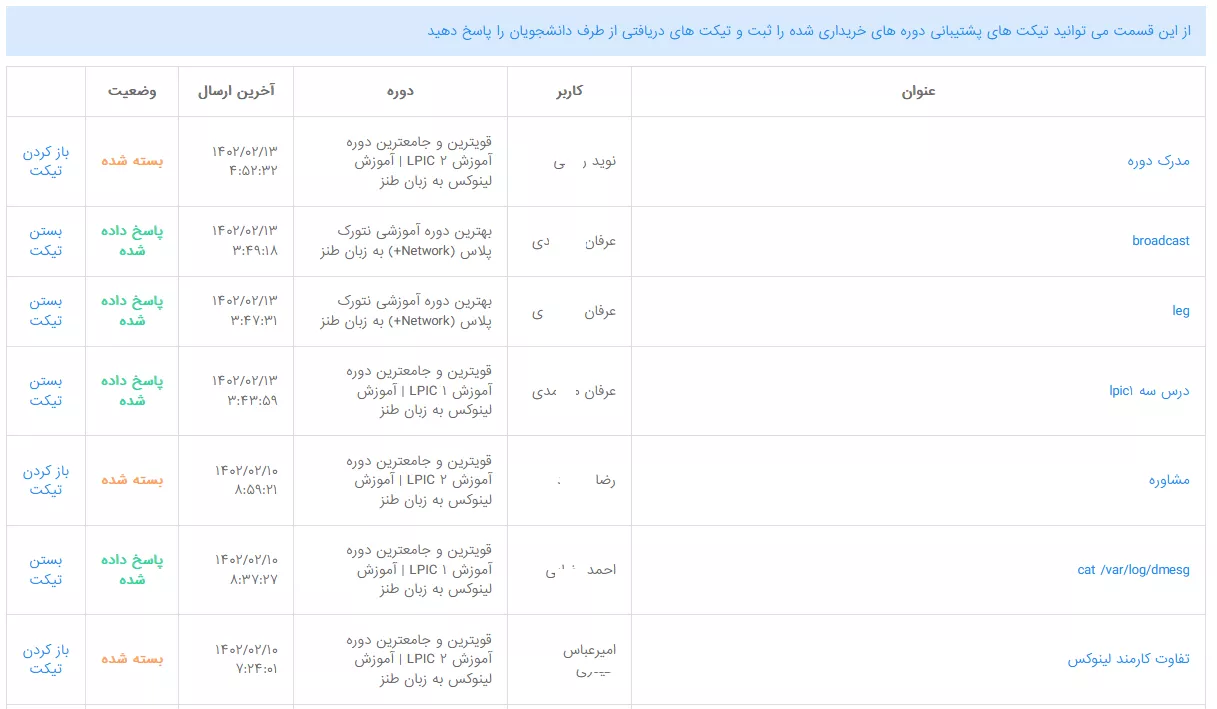Open the 'تفاوت کارمند لینوکس' ticket

point(1128,660)
